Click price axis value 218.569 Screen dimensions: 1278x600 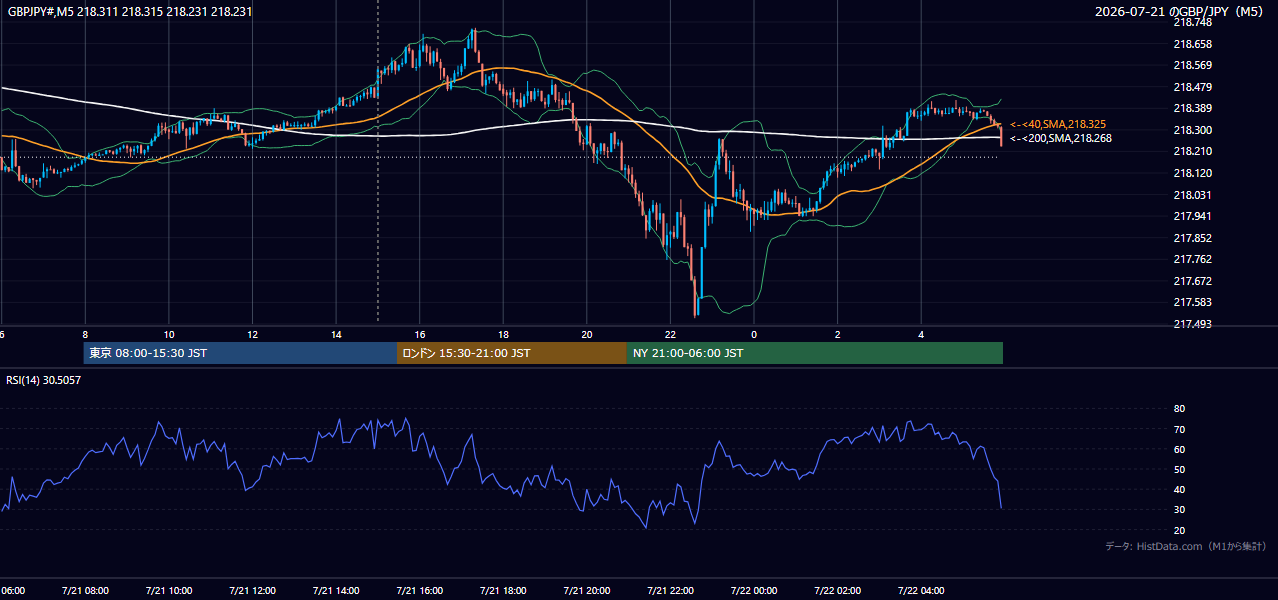[1191, 65]
